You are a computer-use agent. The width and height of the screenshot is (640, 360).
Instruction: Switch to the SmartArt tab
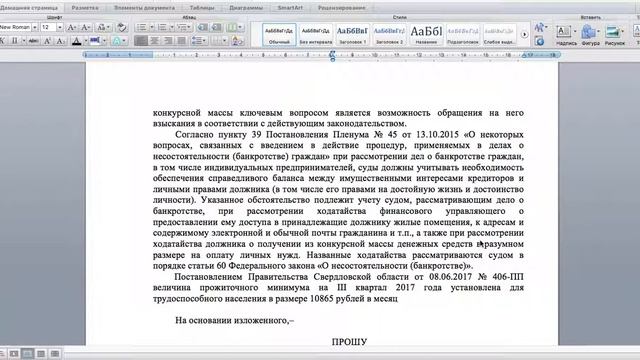point(290,8)
